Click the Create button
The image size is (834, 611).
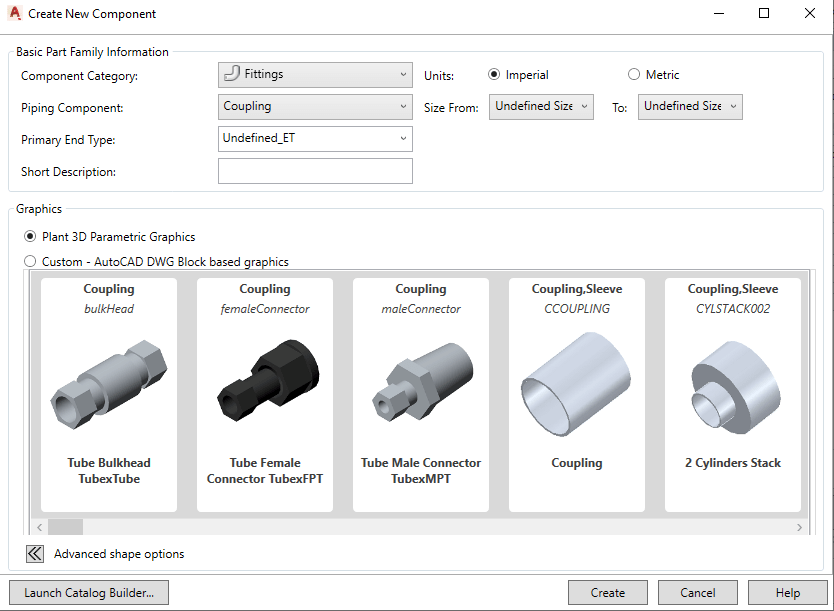(x=607, y=593)
